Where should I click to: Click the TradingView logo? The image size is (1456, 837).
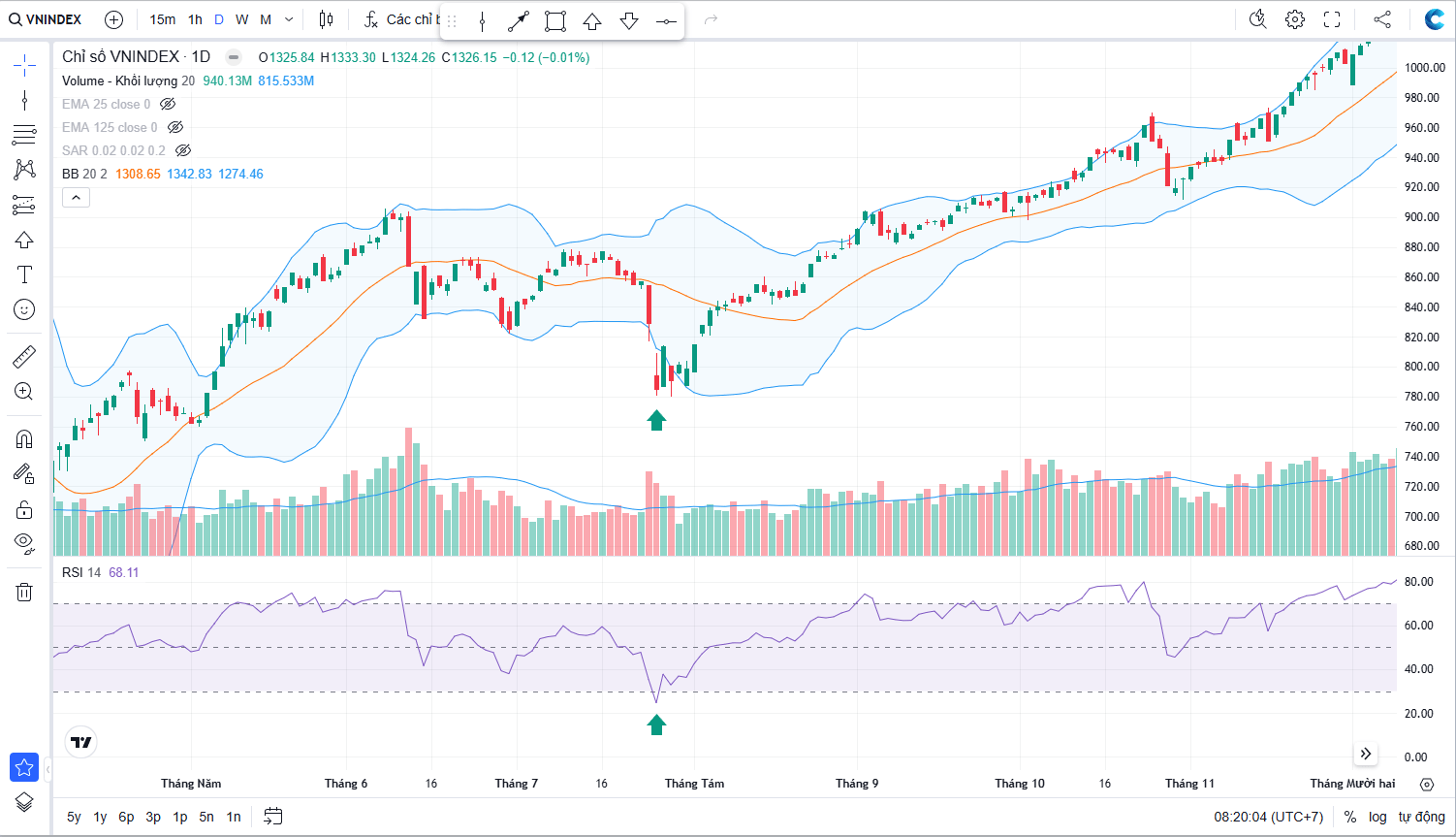click(x=81, y=742)
